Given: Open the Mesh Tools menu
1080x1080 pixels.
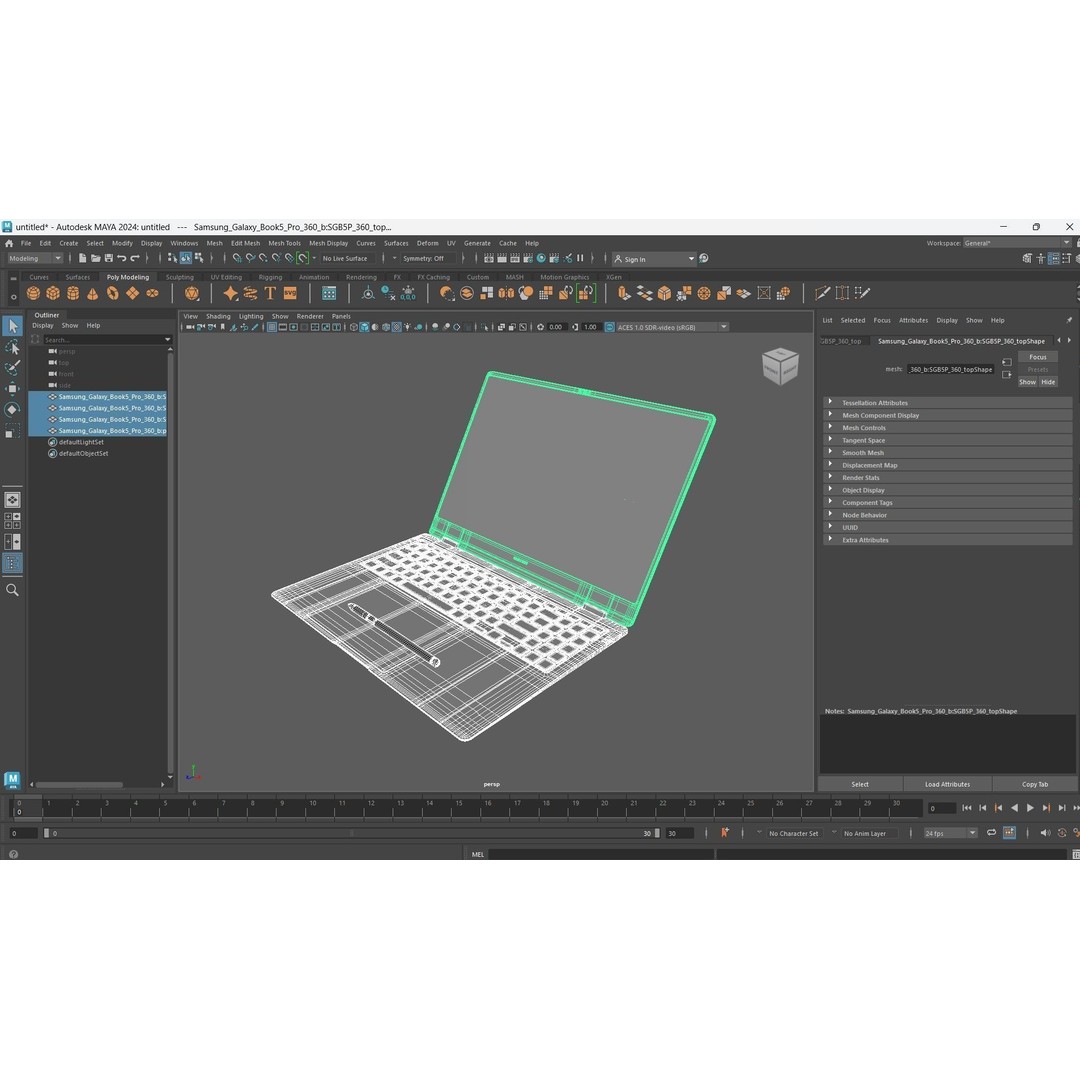Looking at the screenshot, I should click(284, 243).
